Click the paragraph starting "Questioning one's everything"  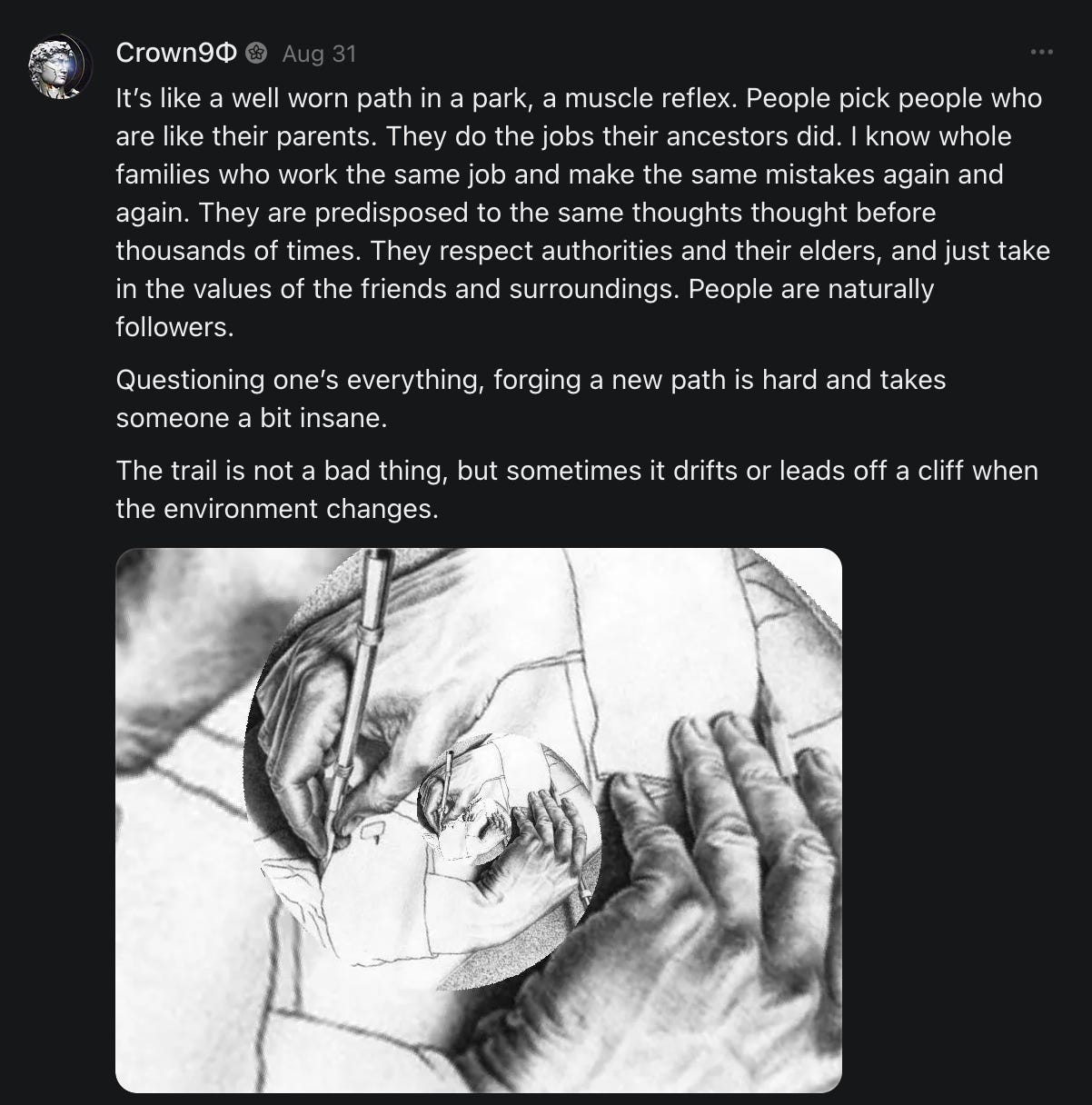[x=531, y=398]
